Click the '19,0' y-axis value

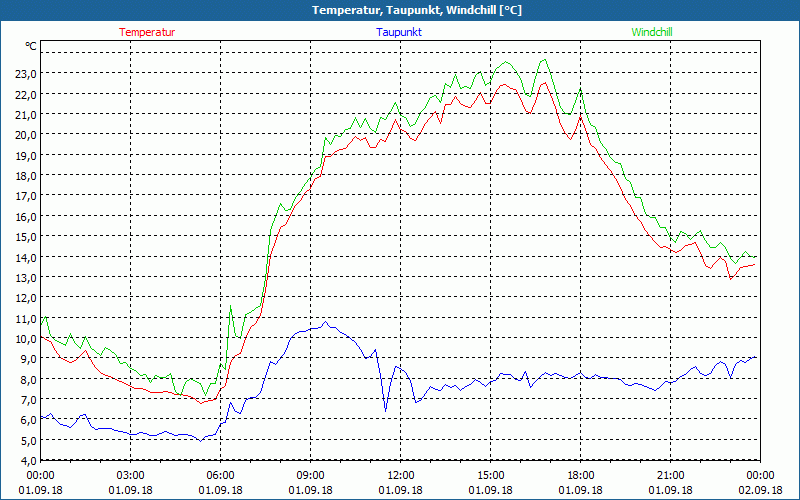click(27, 155)
